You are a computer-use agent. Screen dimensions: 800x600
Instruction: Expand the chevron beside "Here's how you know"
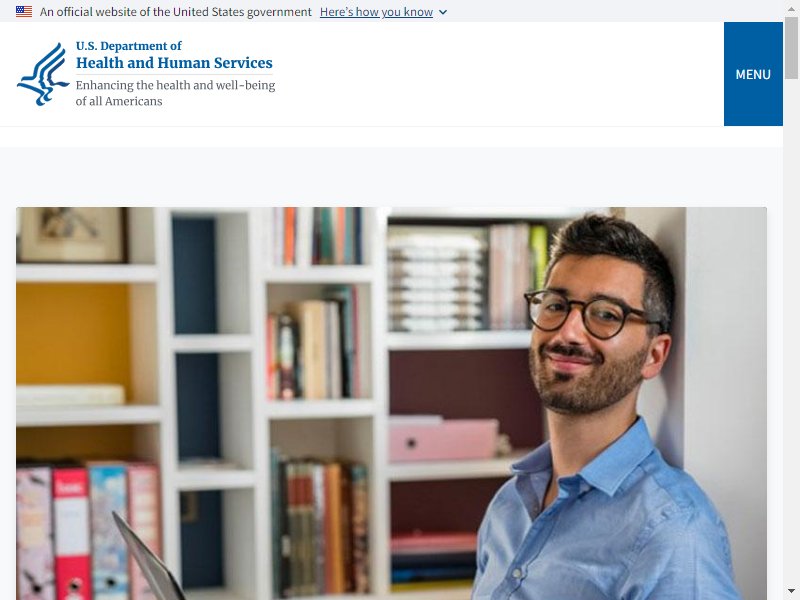443,12
